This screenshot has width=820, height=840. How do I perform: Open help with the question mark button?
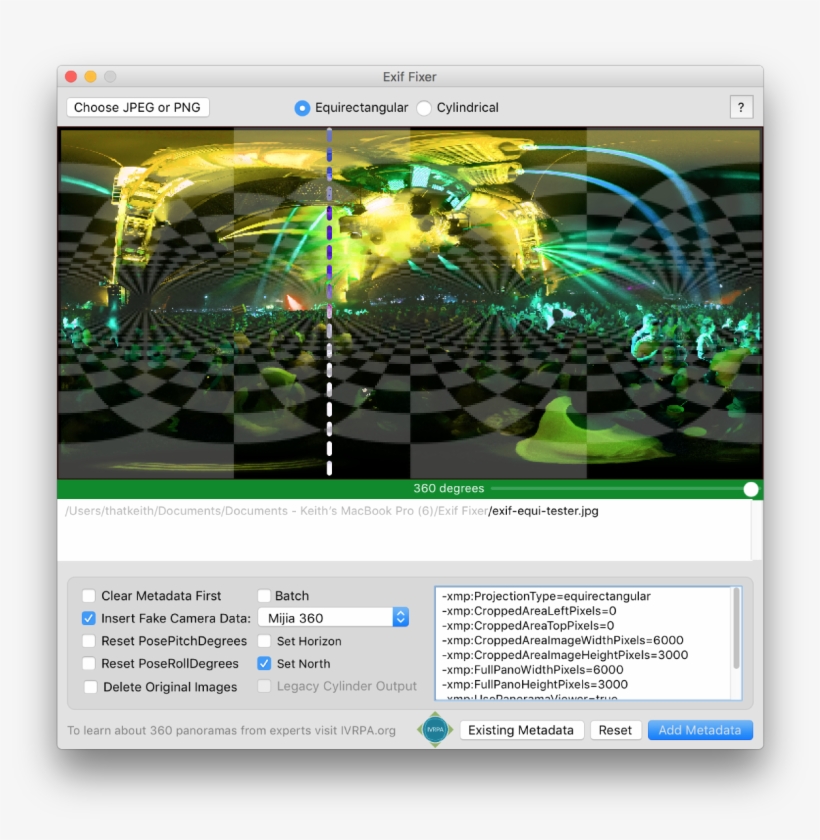click(x=741, y=107)
